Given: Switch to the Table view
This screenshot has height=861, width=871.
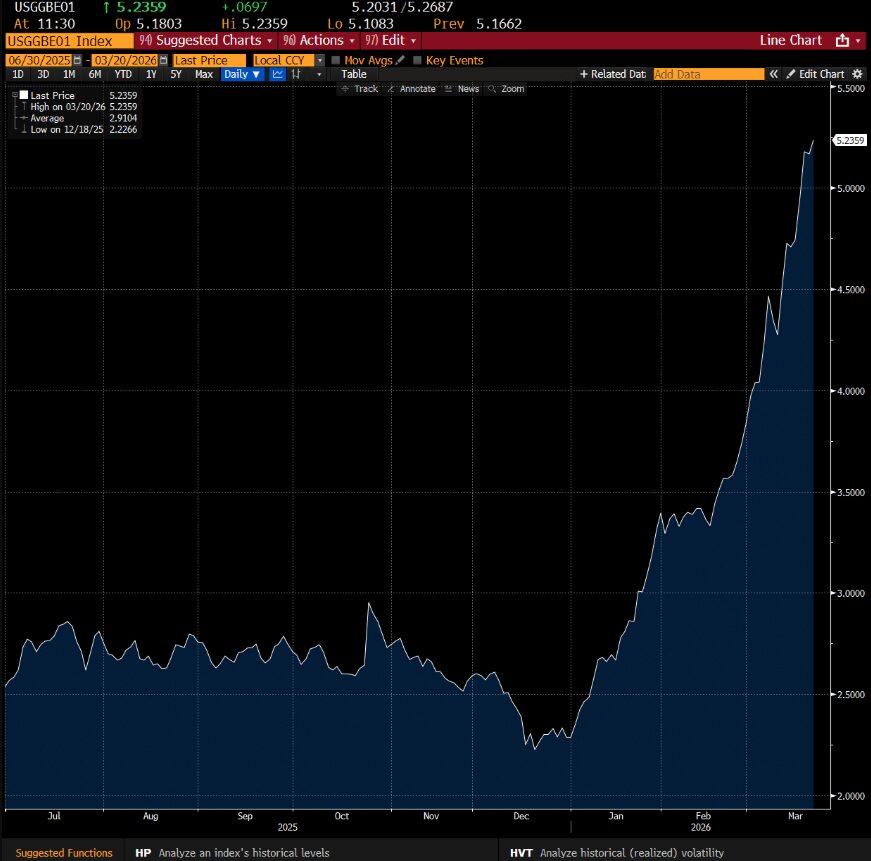Looking at the screenshot, I should [x=354, y=74].
